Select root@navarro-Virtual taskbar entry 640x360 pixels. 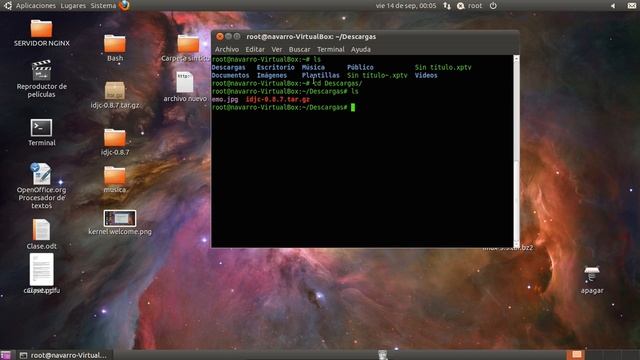[x=63, y=355]
